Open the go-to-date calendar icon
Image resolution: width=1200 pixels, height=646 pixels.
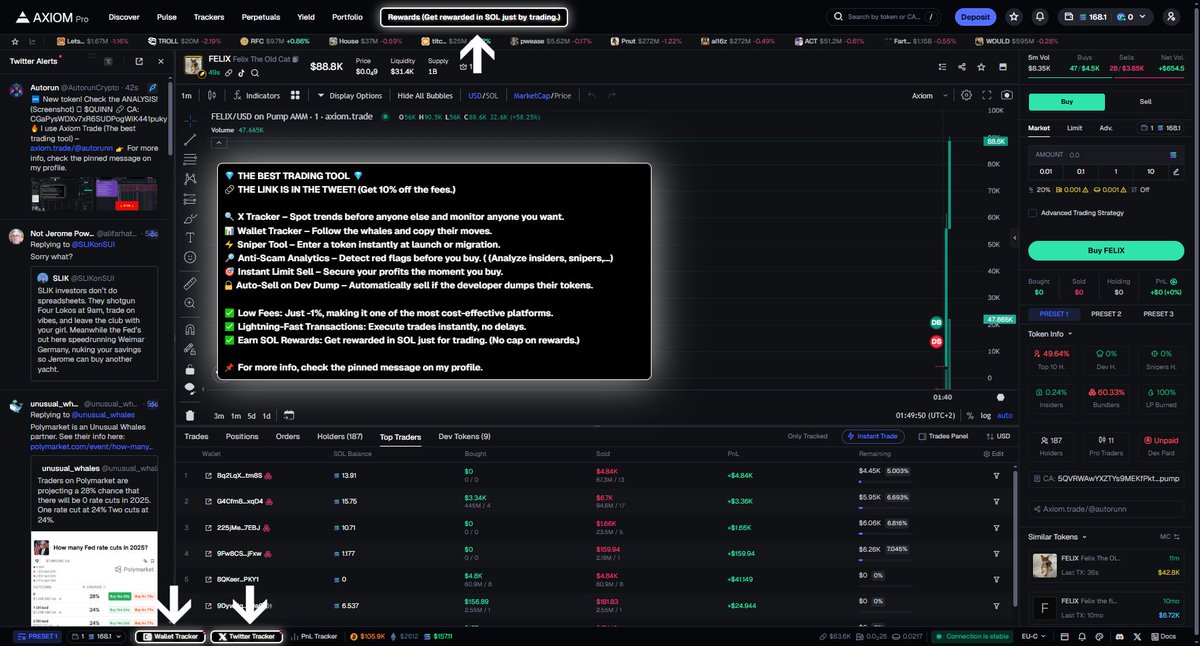(x=289, y=415)
